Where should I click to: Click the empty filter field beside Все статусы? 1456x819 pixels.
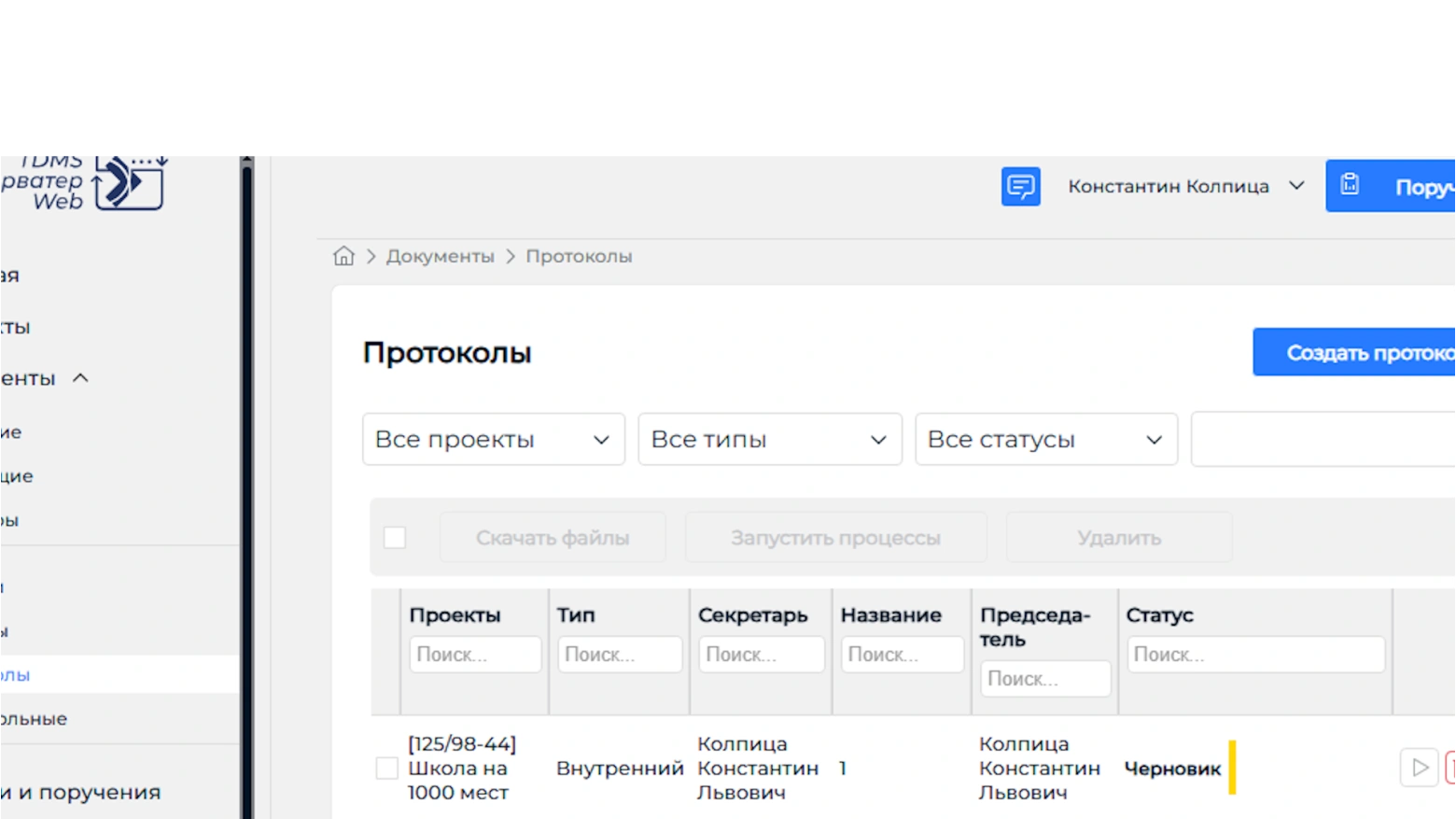[x=1323, y=439]
